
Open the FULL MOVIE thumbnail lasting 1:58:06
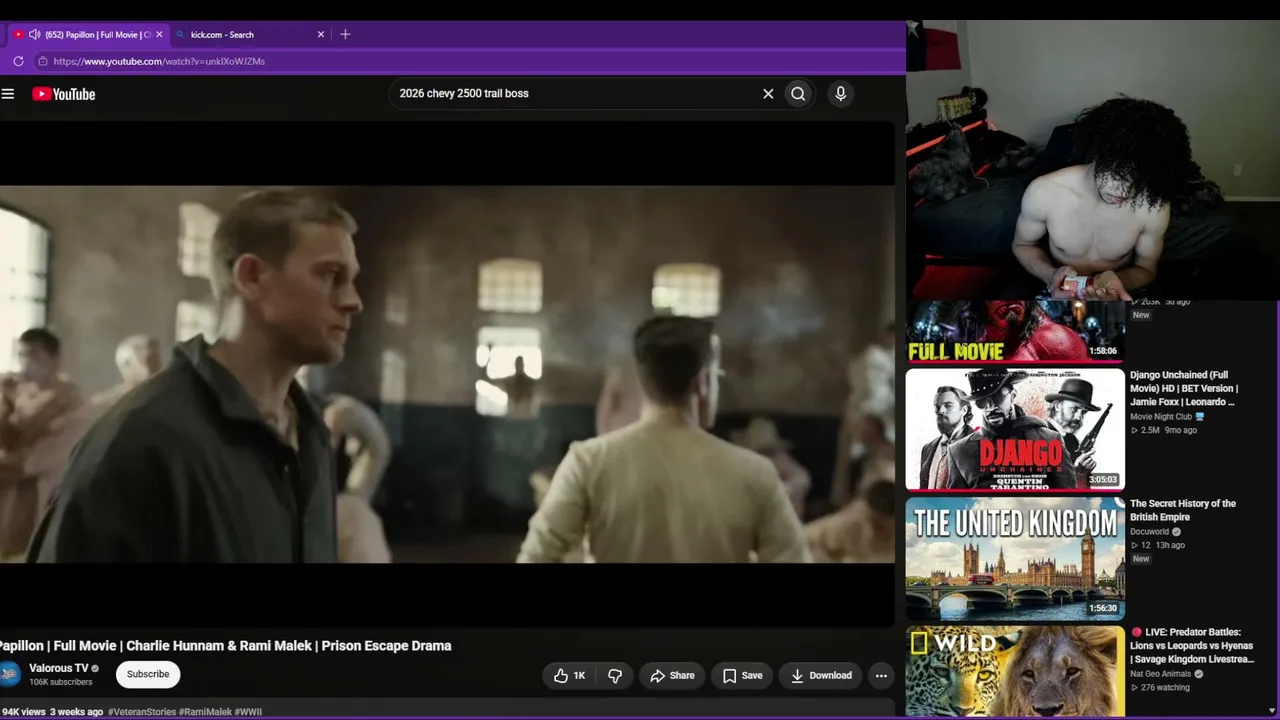1015,331
